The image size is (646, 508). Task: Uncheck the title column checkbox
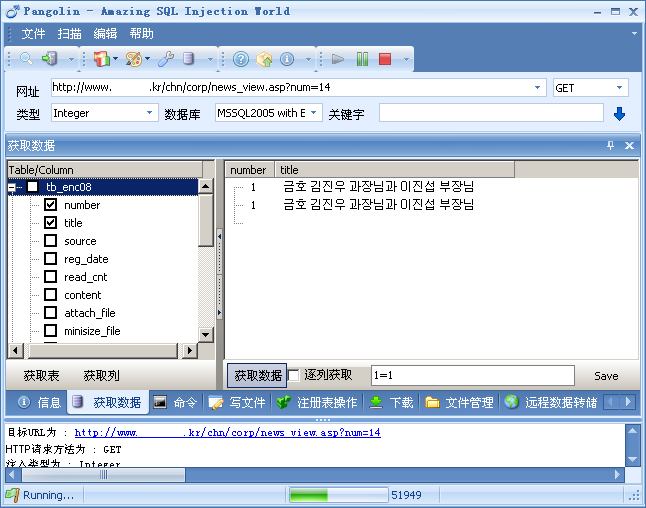click(x=51, y=222)
